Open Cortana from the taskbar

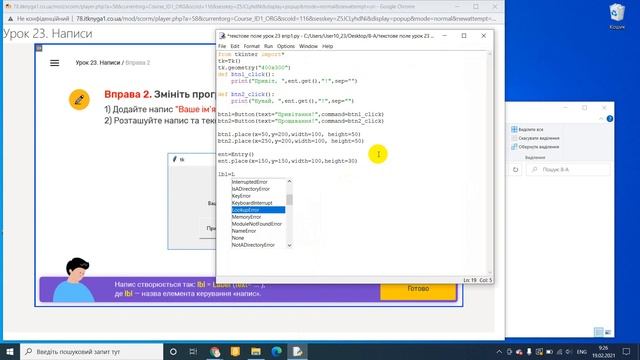(173, 351)
